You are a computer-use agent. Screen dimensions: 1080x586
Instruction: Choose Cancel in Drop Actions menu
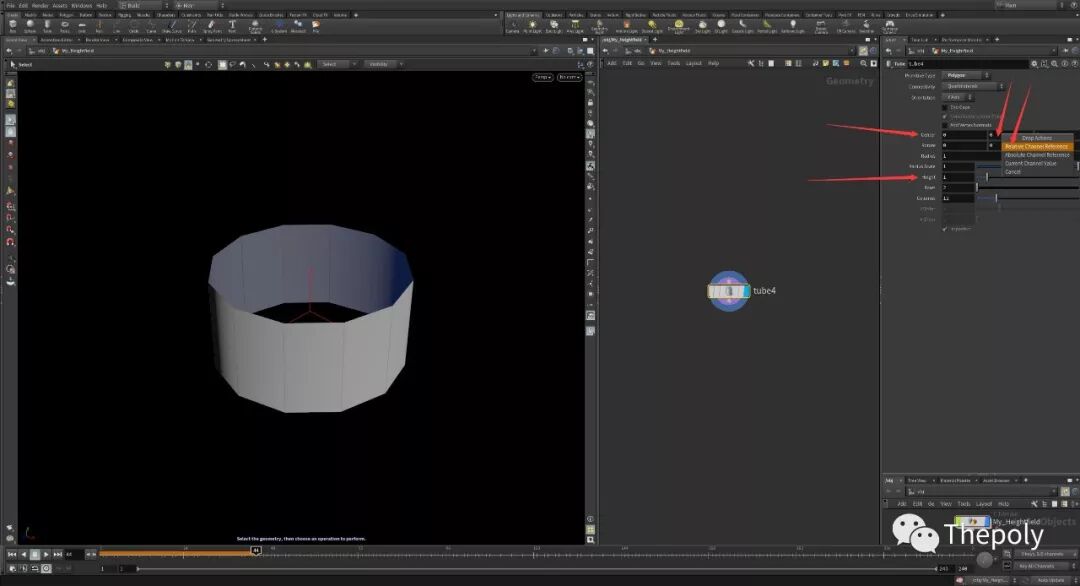coord(1012,171)
